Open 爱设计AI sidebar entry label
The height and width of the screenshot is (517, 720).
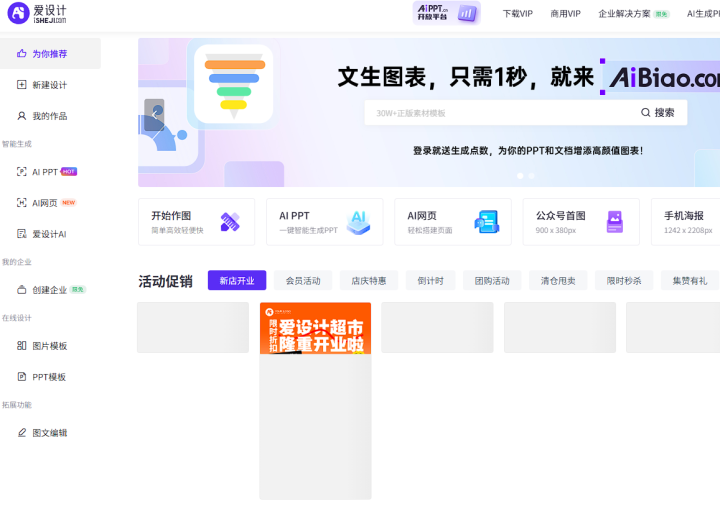[x=49, y=234]
